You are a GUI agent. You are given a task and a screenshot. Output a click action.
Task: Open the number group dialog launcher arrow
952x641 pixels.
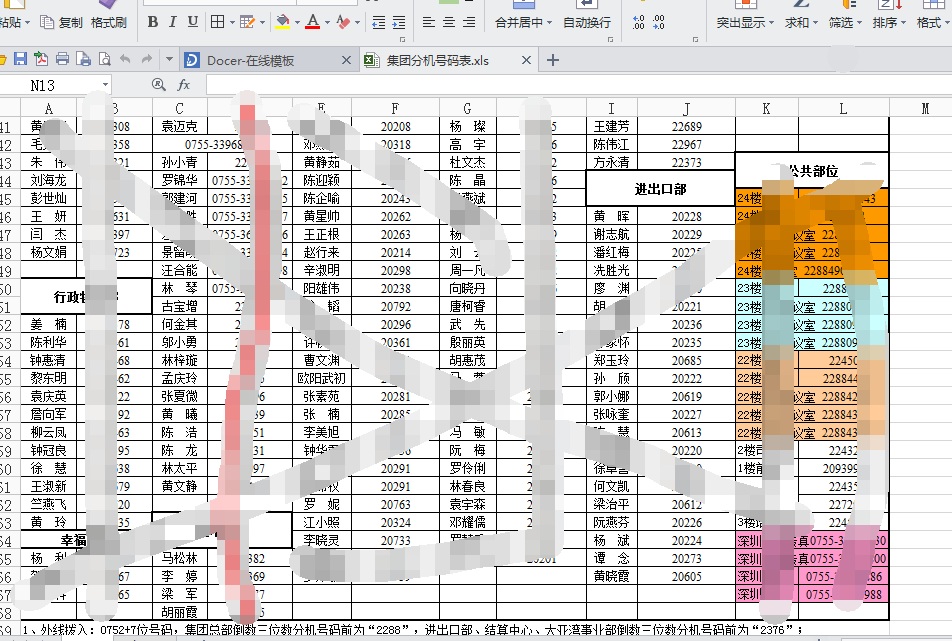click(695, 39)
